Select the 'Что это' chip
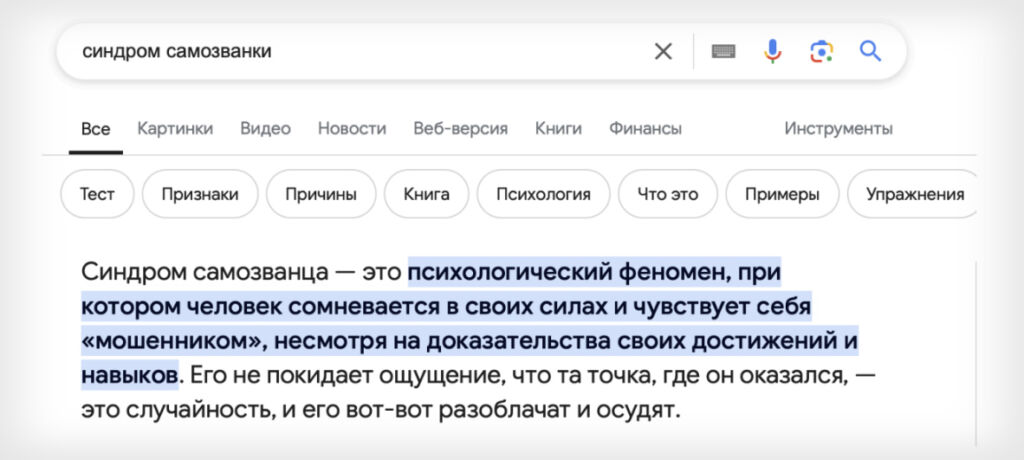The height and width of the screenshot is (460, 1024). pos(667,194)
